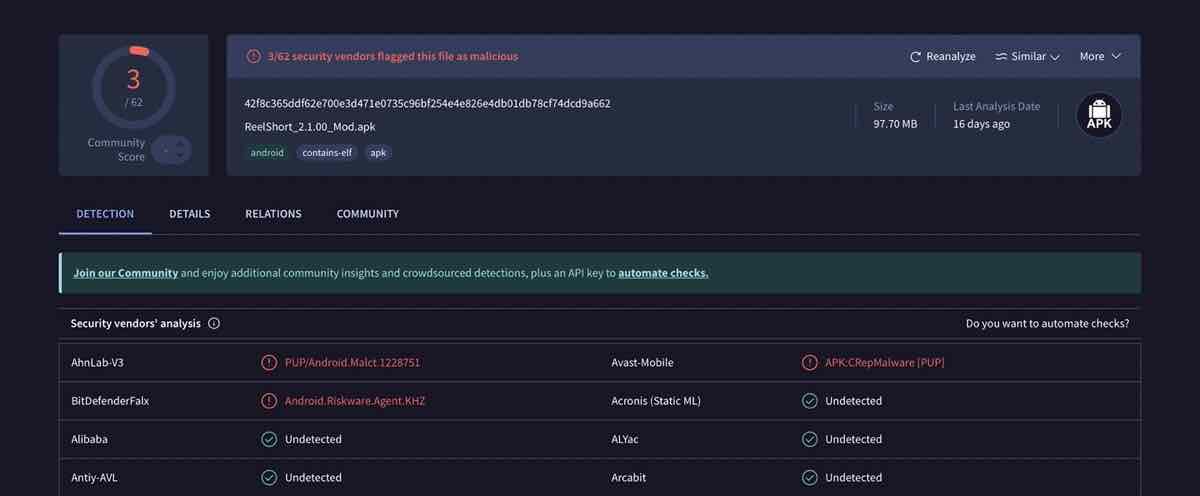The width and height of the screenshot is (1200, 496).
Task: Click warning icon for AhnLab-V3 detection
Action: coord(269,363)
